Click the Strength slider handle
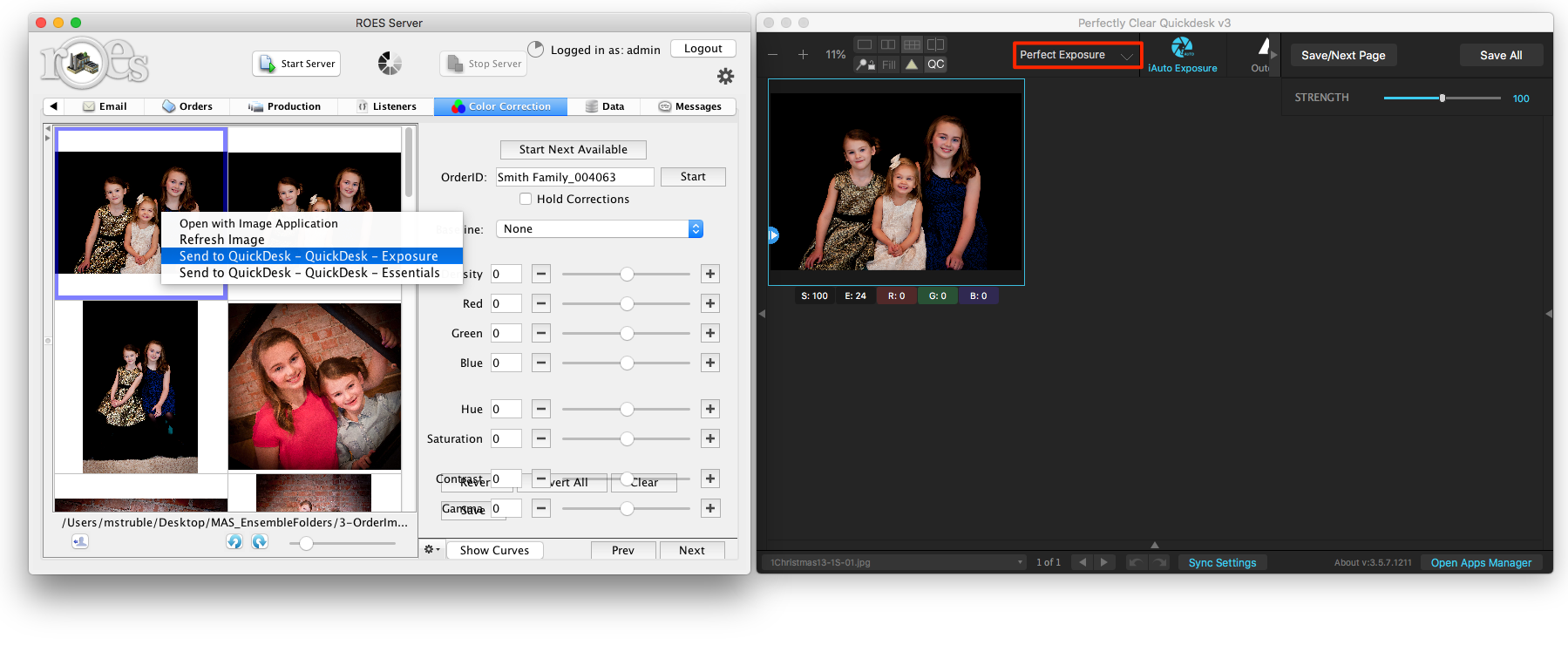This screenshot has width=1568, height=645. 1442,98
